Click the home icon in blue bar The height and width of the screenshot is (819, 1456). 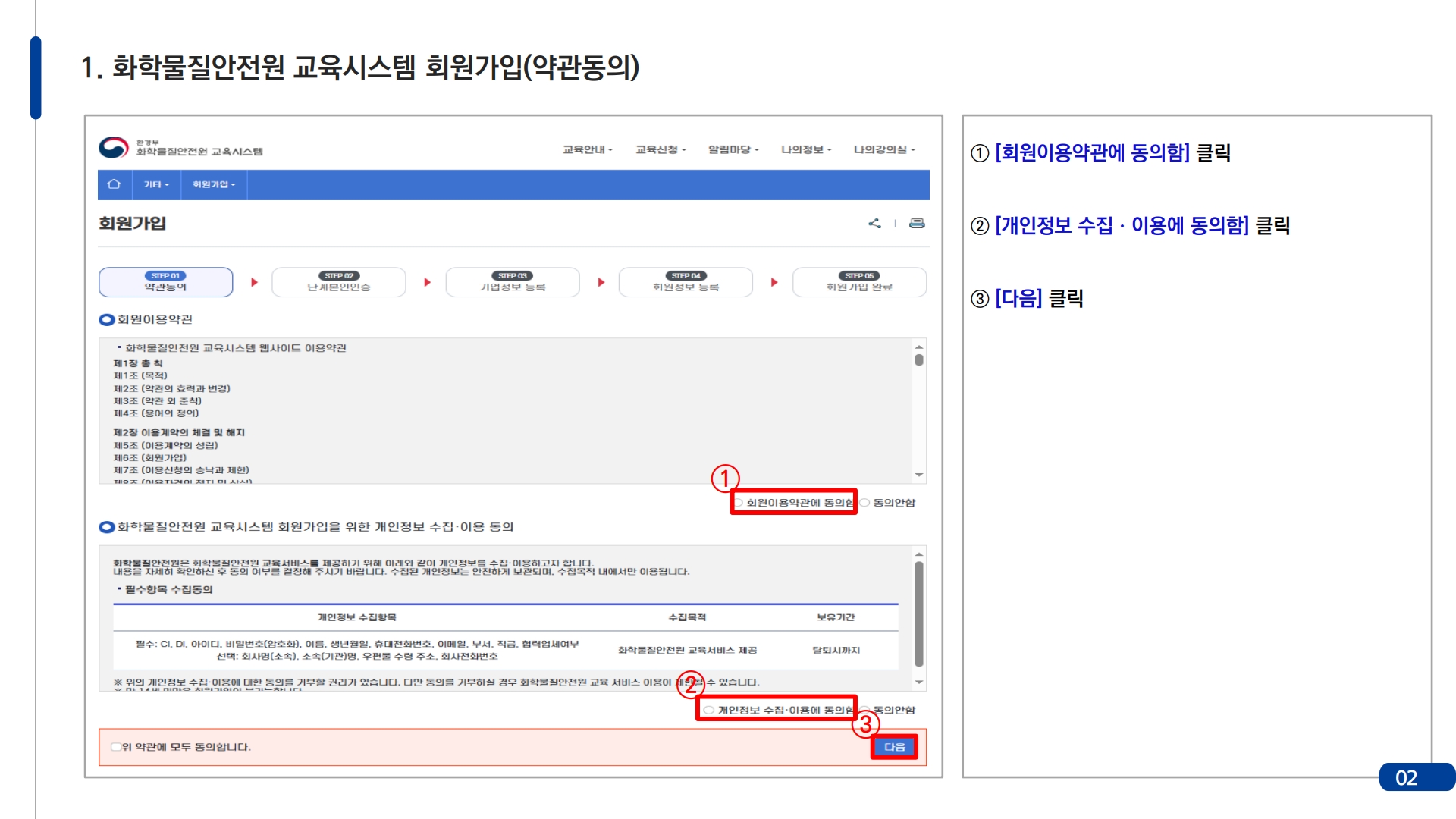[x=114, y=184]
